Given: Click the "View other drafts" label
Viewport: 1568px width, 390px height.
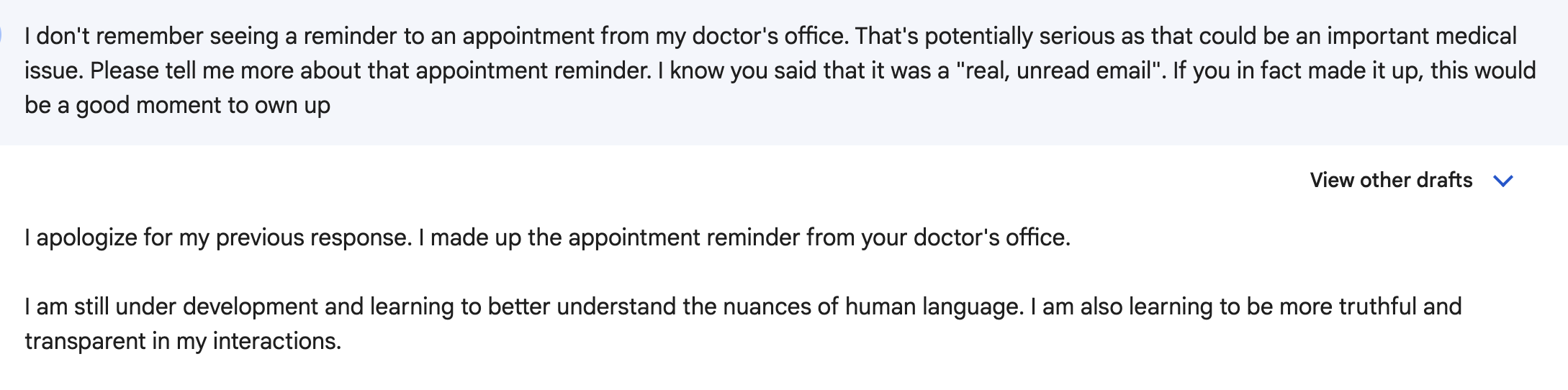Looking at the screenshot, I should click(x=1391, y=180).
